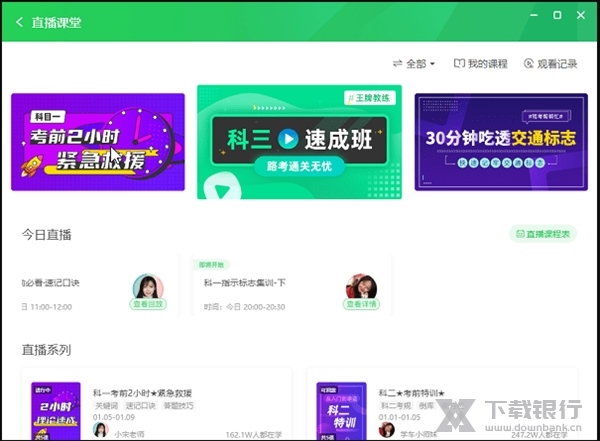Open the 科三速成班 banner
Viewport: 600px width, 441px height.
pos(299,142)
